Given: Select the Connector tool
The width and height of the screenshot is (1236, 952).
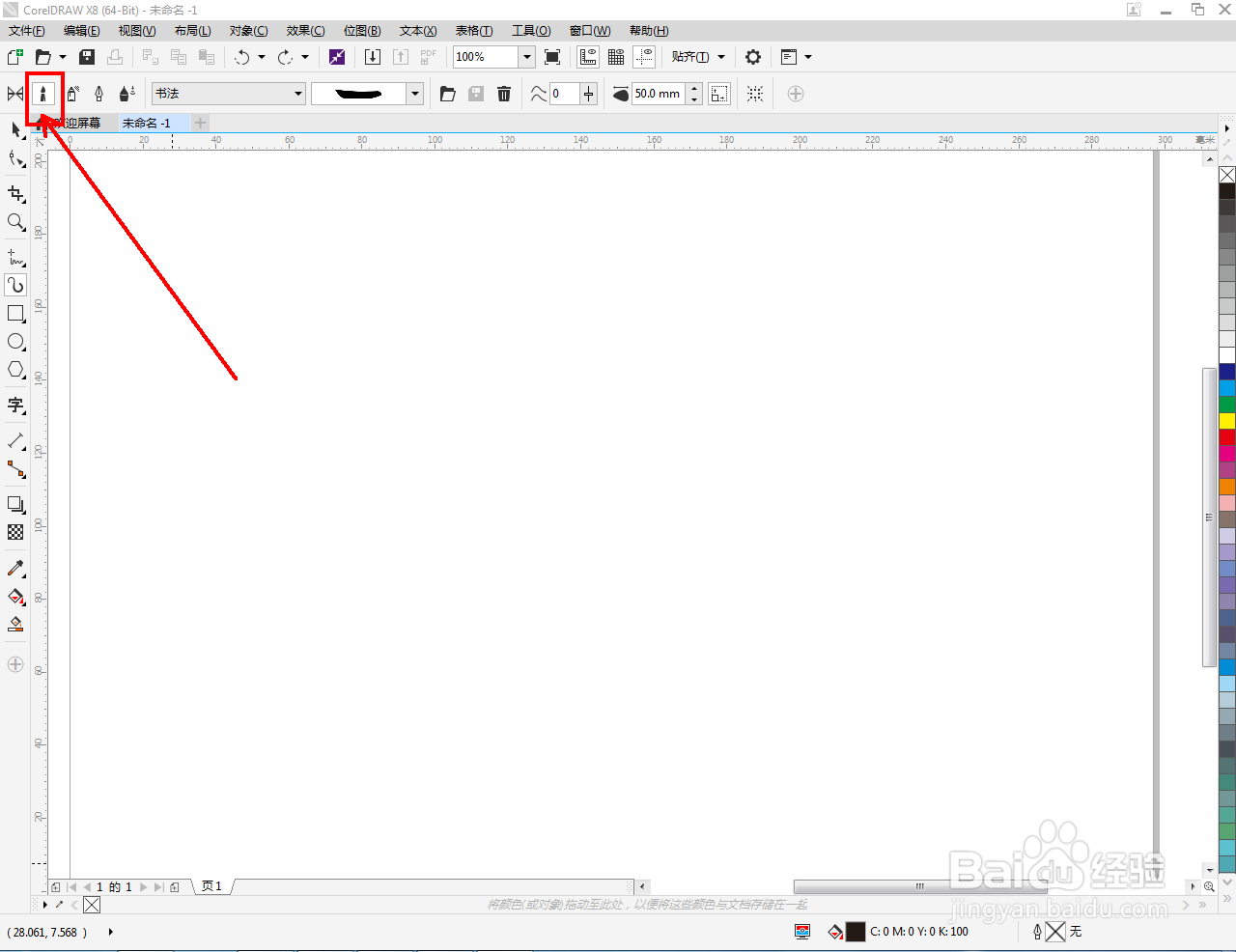Looking at the screenshot, I should [x=15, y=469].
